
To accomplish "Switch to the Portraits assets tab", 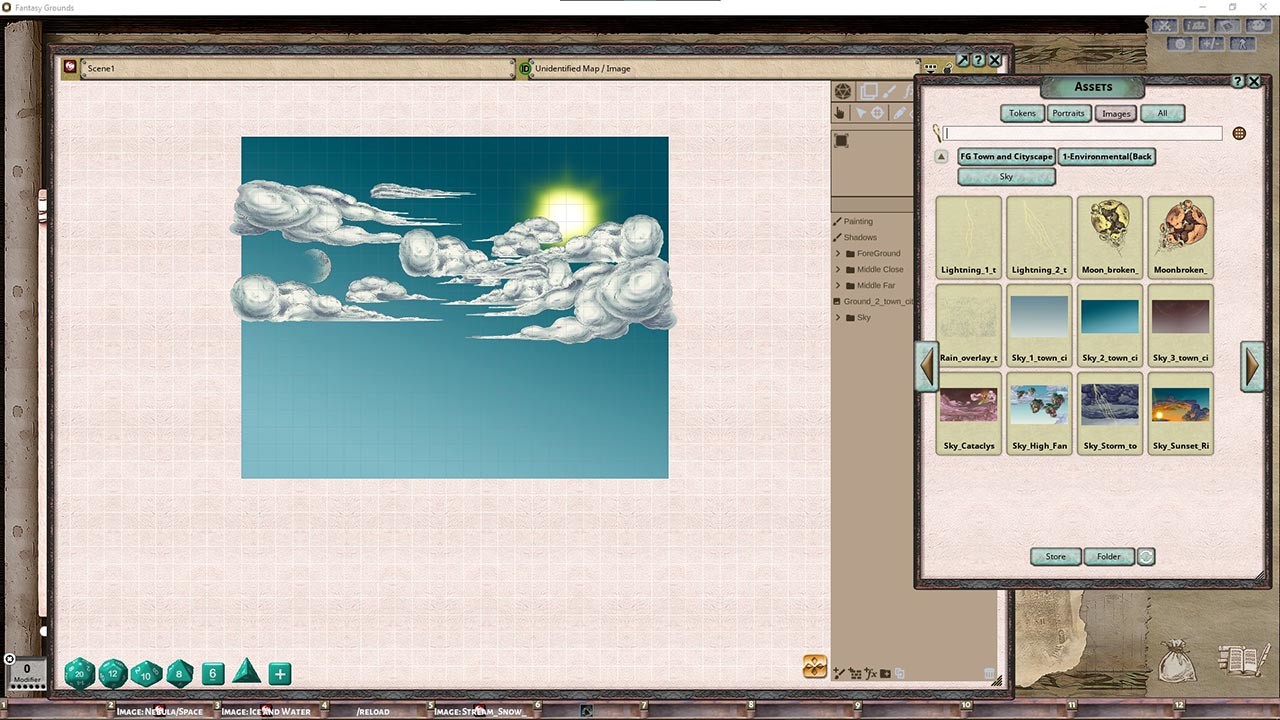I will tap(1068, 113).
